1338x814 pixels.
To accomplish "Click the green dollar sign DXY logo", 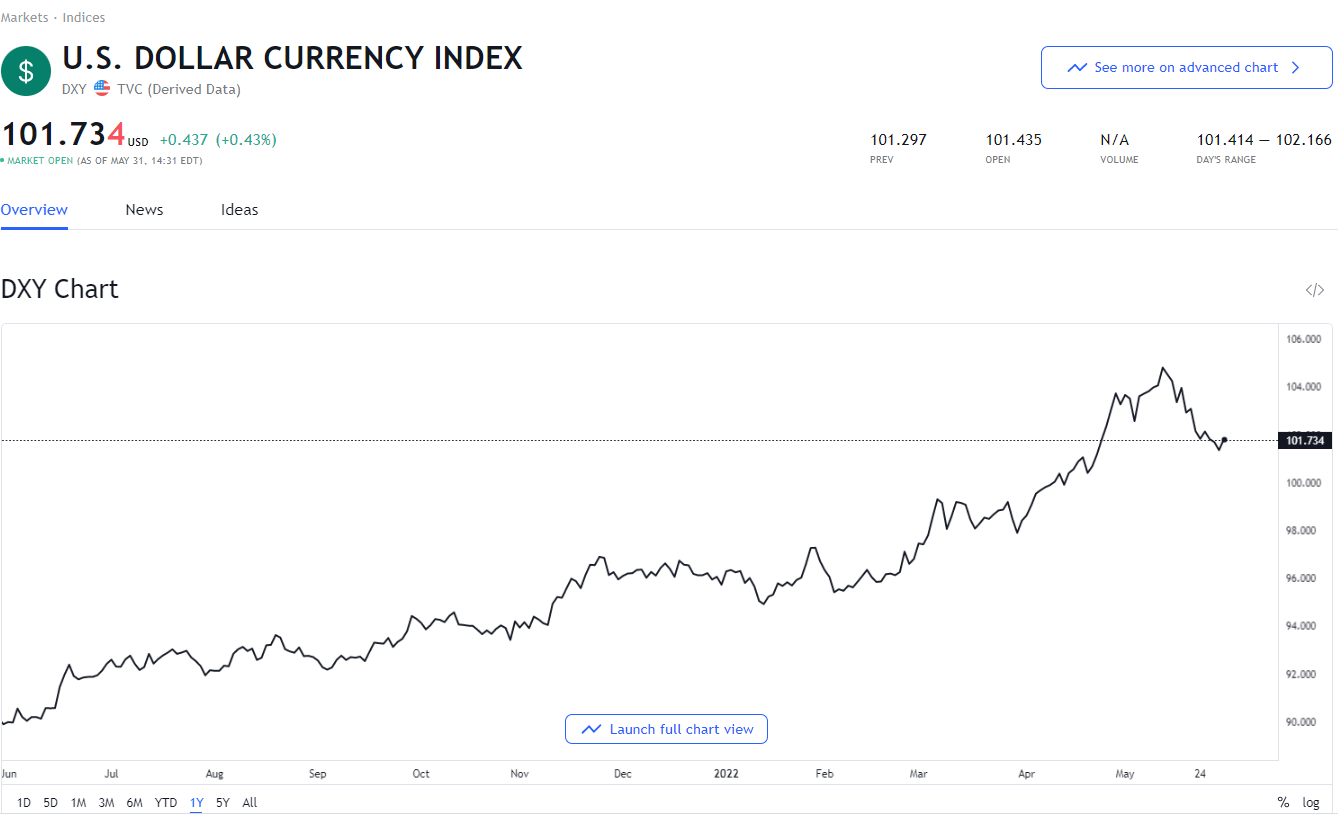I will tap(26, 71).
